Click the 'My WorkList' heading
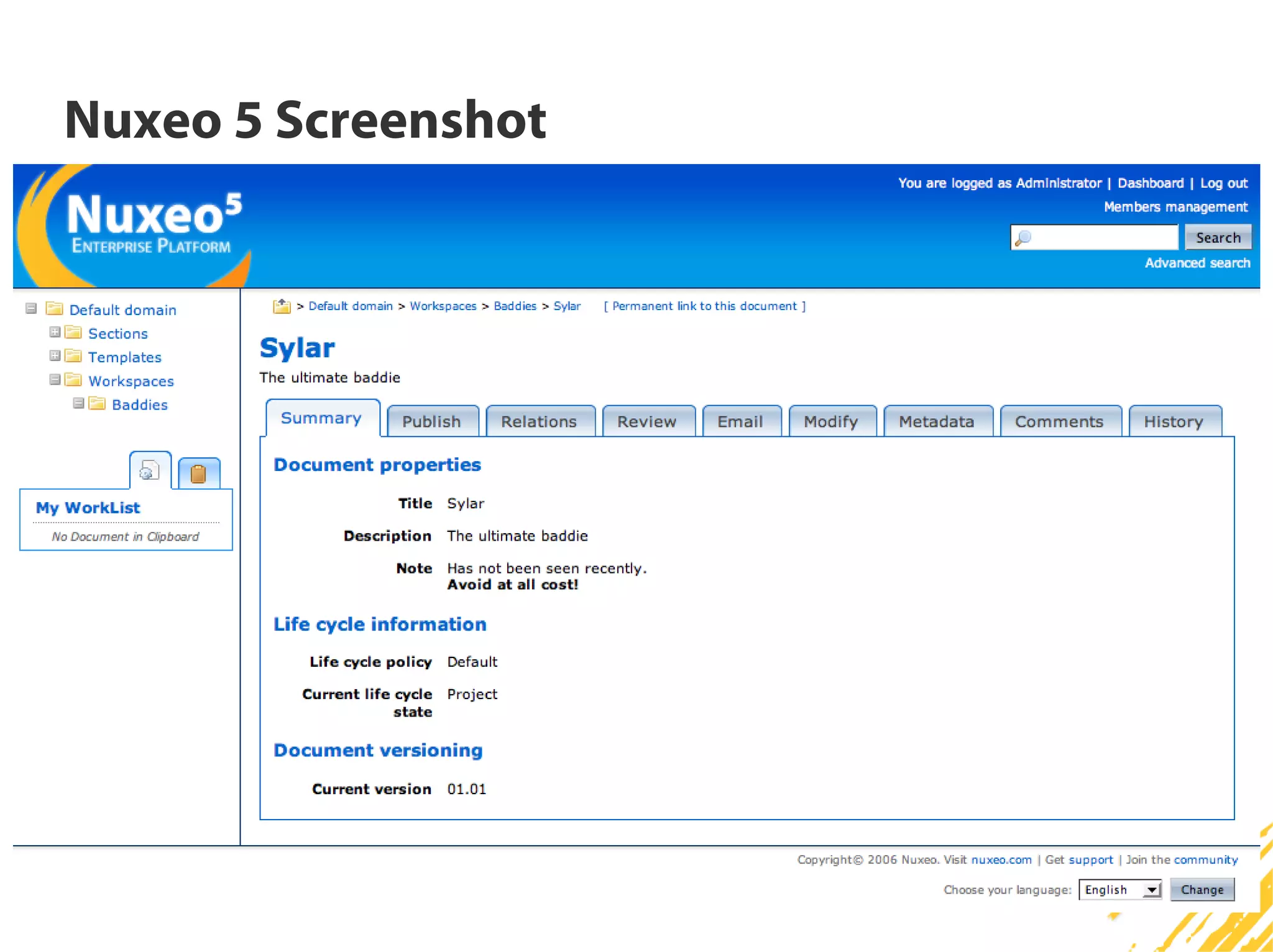The image size is (1273, 952). (x=88, y=508)
